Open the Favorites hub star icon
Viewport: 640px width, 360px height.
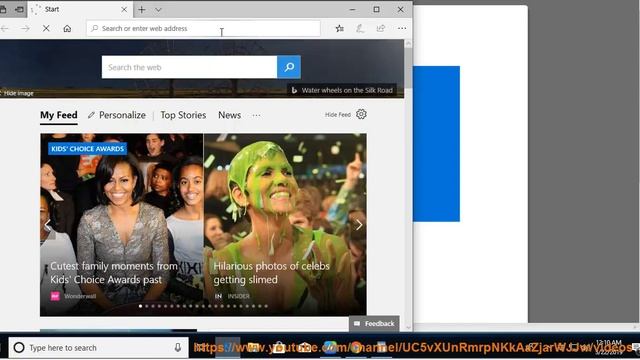(339, 28)
